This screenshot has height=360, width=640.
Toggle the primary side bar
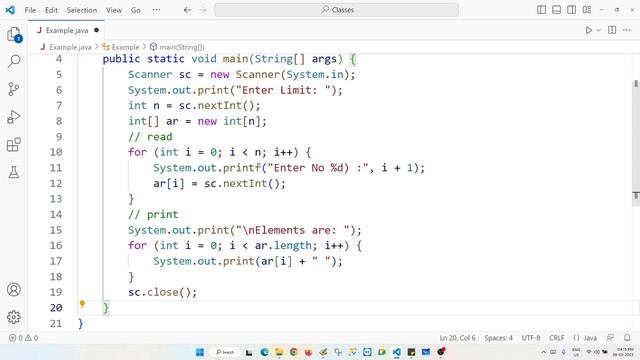541,9
